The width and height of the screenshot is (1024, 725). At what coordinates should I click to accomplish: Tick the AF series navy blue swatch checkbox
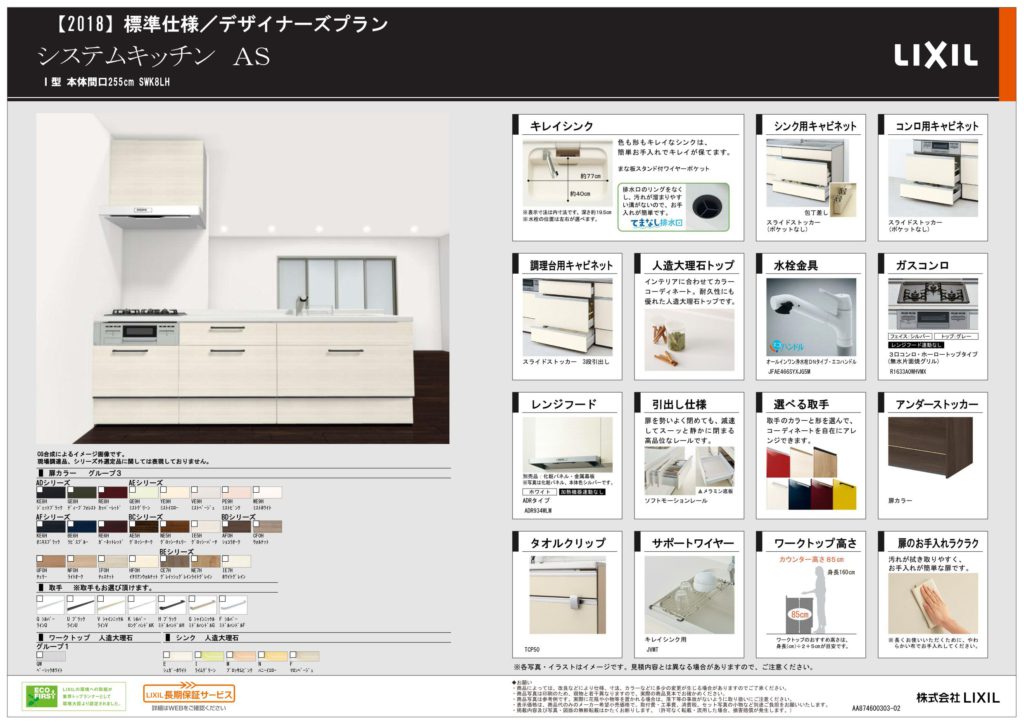click(71, 524)
